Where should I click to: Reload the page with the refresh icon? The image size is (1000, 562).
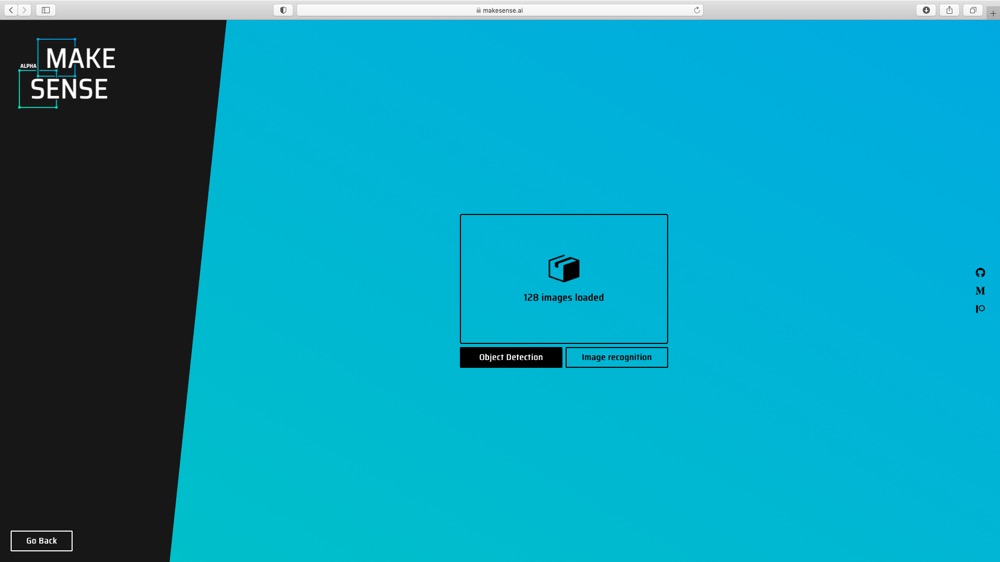pyautogui.click(x=696, y=10)
